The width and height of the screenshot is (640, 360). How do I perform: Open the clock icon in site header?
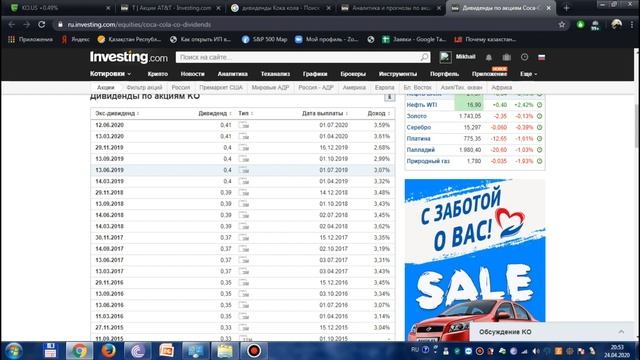click(524, 57)
